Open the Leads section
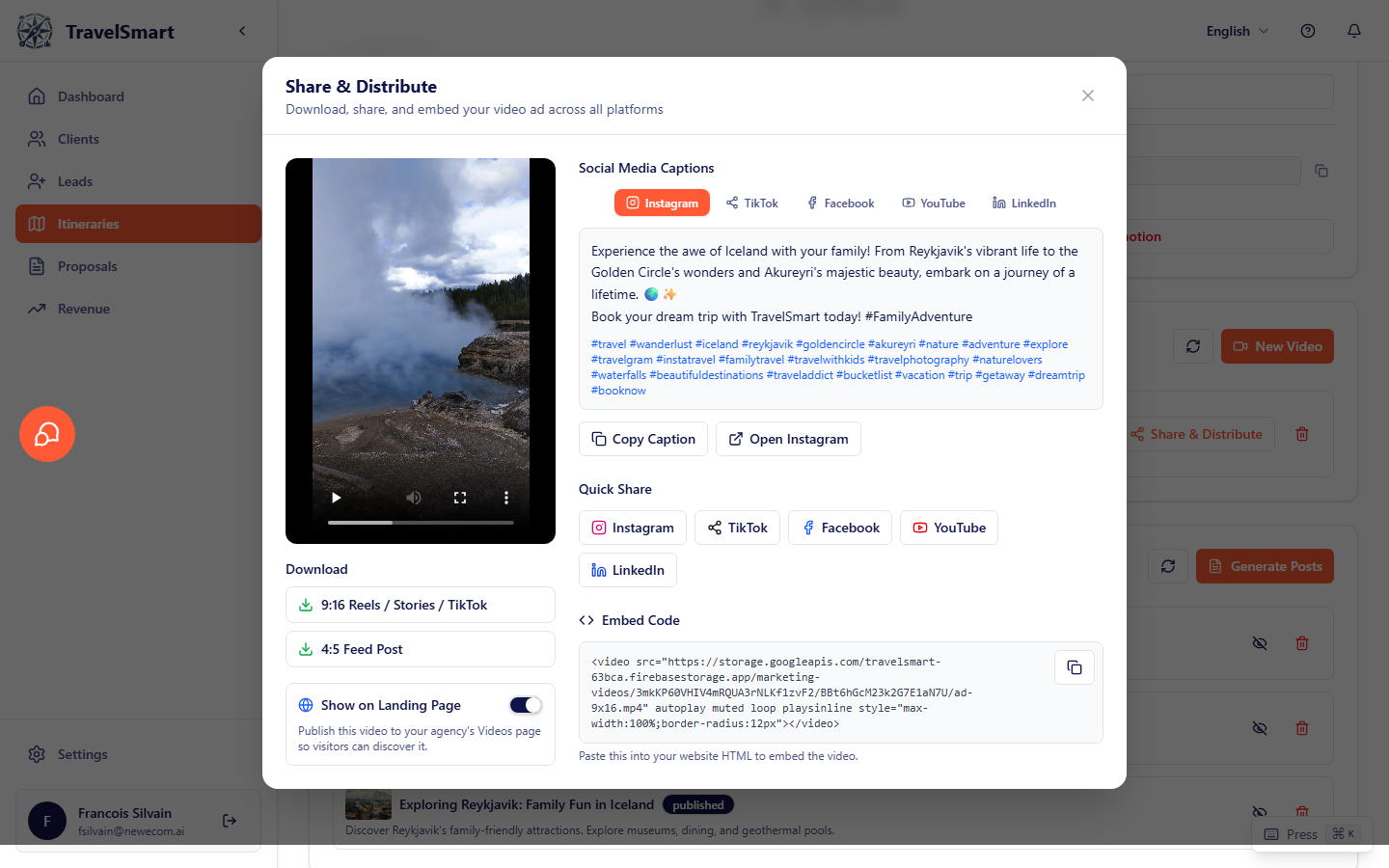1389x868 pixels. tap(138, 181)
